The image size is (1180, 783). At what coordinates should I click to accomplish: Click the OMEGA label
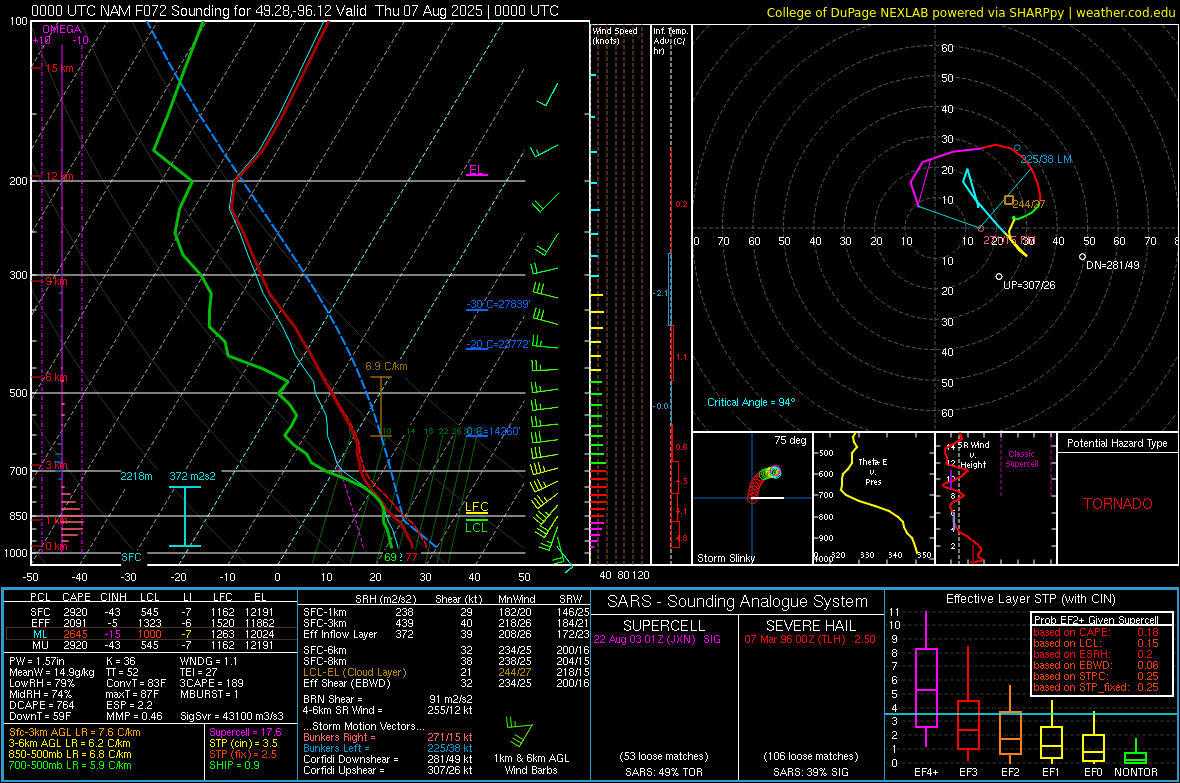62,29
